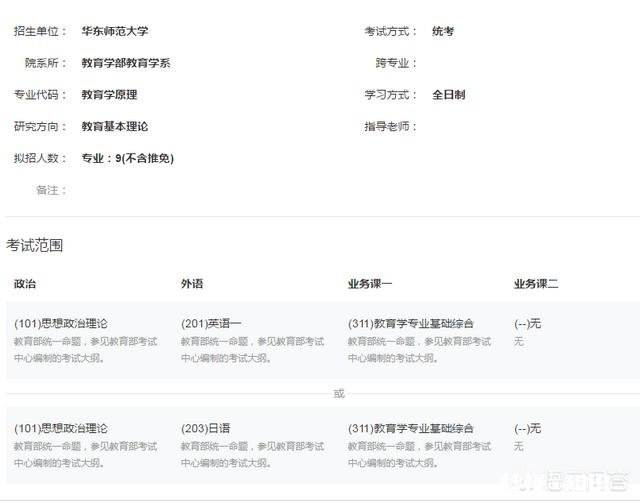Click the syllabus note under (203)日语
The height and width of the screenshot is (503, 640).
click(x=252, y=454)
